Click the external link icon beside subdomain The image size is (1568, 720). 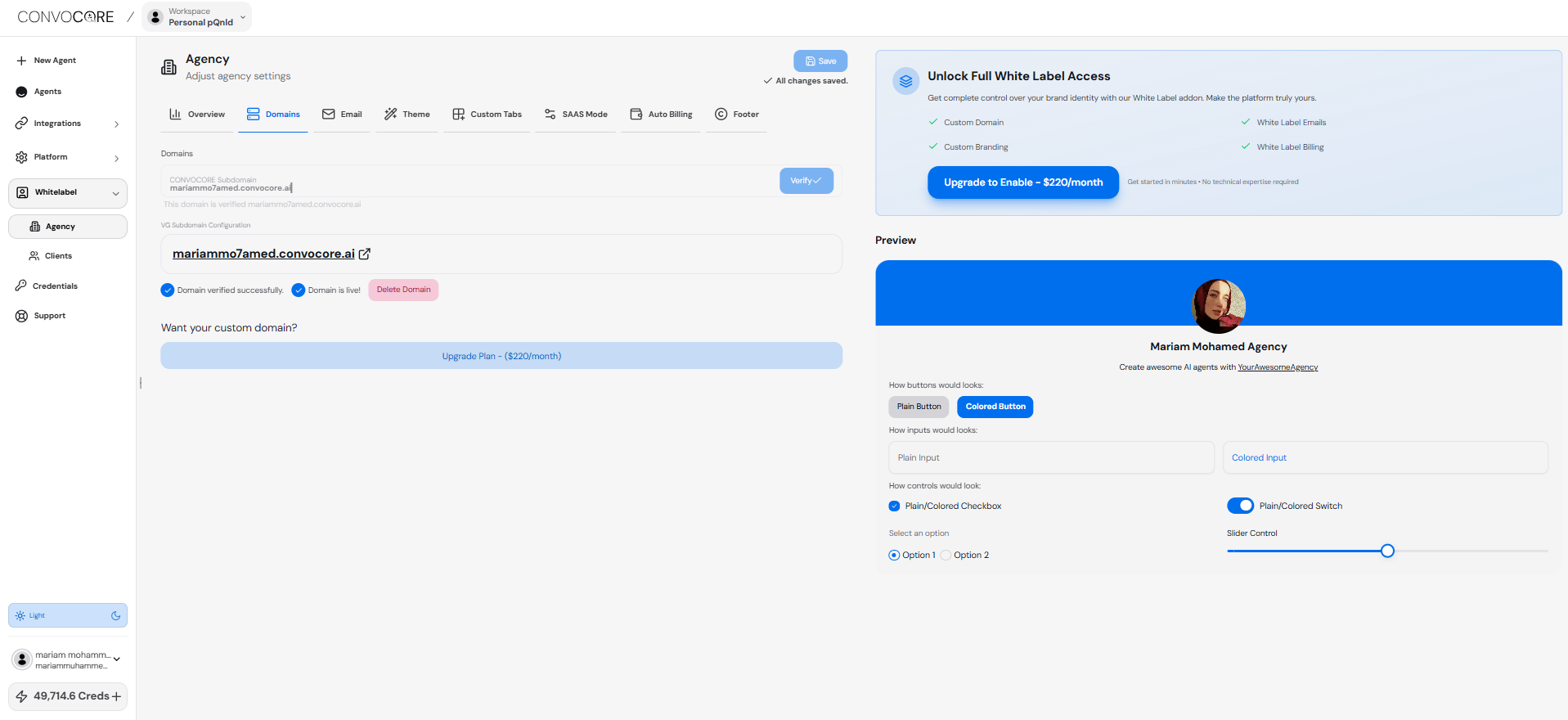tap(365, 254)
